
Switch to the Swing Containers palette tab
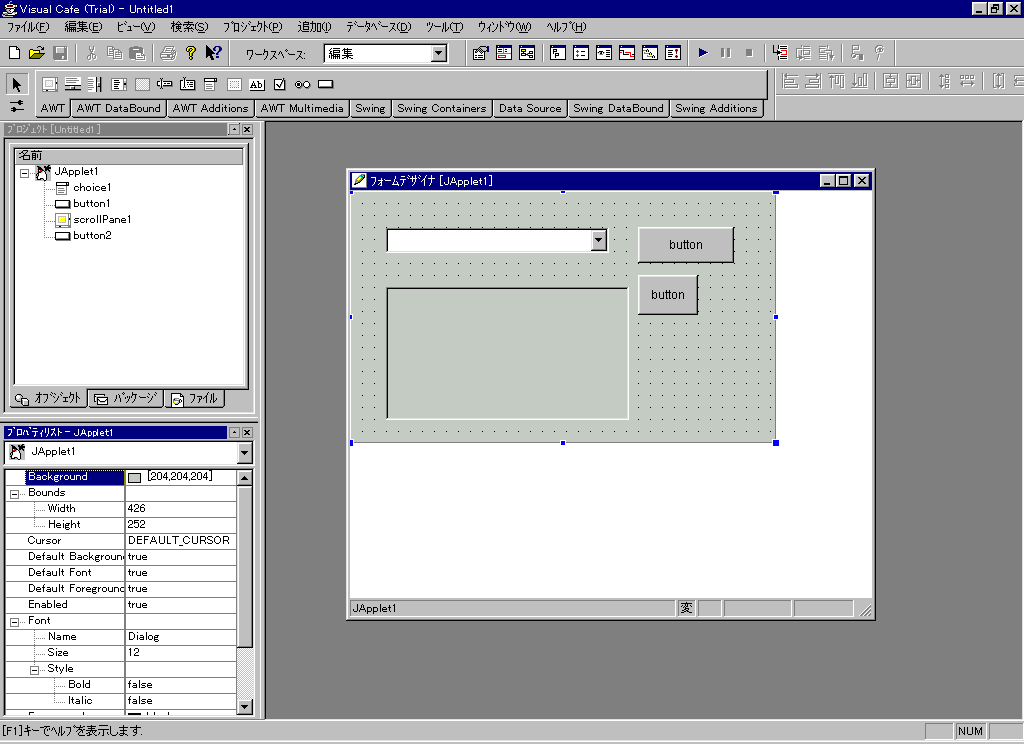point(441,108)
